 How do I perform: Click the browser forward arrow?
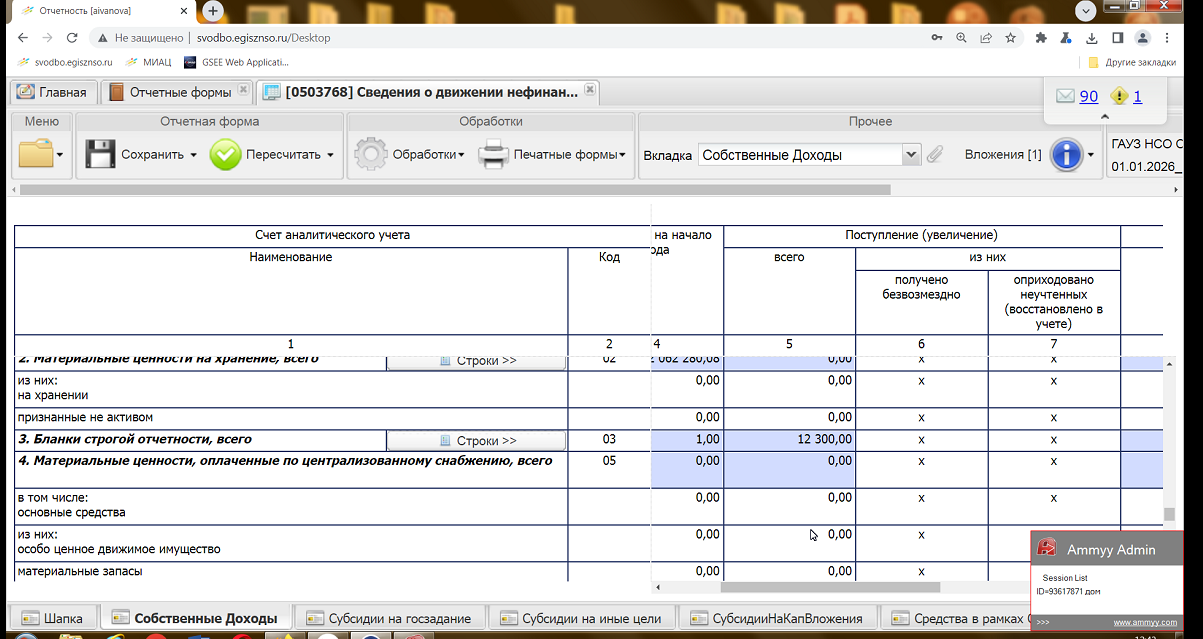pyautogui.click(x=47, y=38)
